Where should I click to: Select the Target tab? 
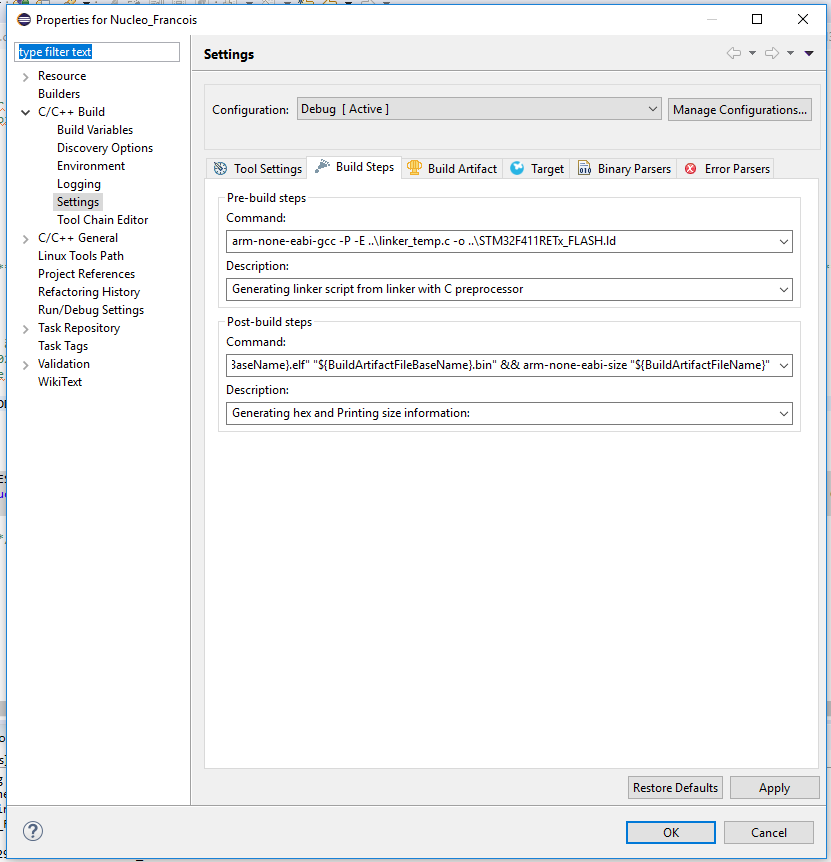537,169
